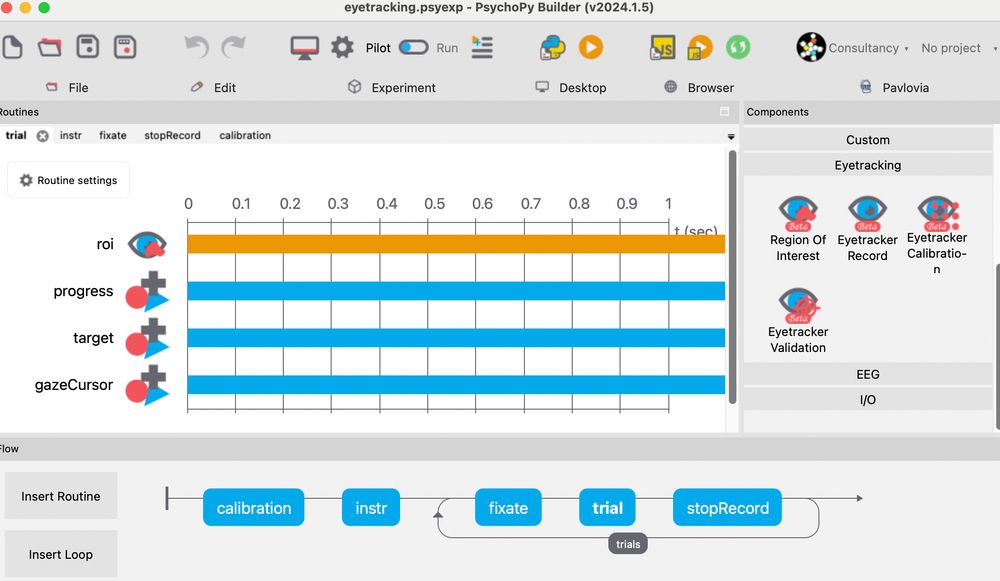Open the Desktop menu section
Screen dimensions: 1000x581
pos(571,87)
